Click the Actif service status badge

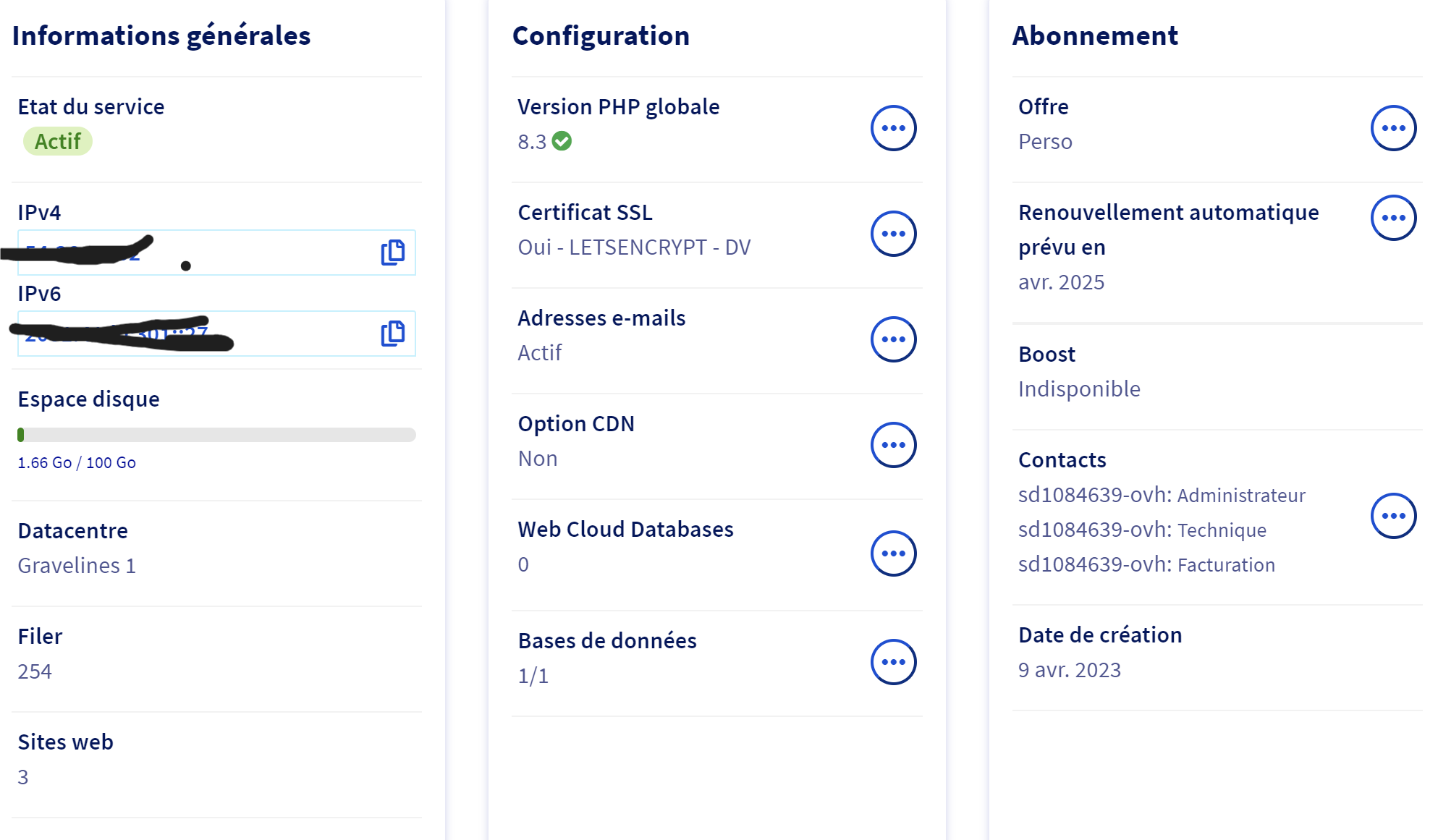[58, 141]
